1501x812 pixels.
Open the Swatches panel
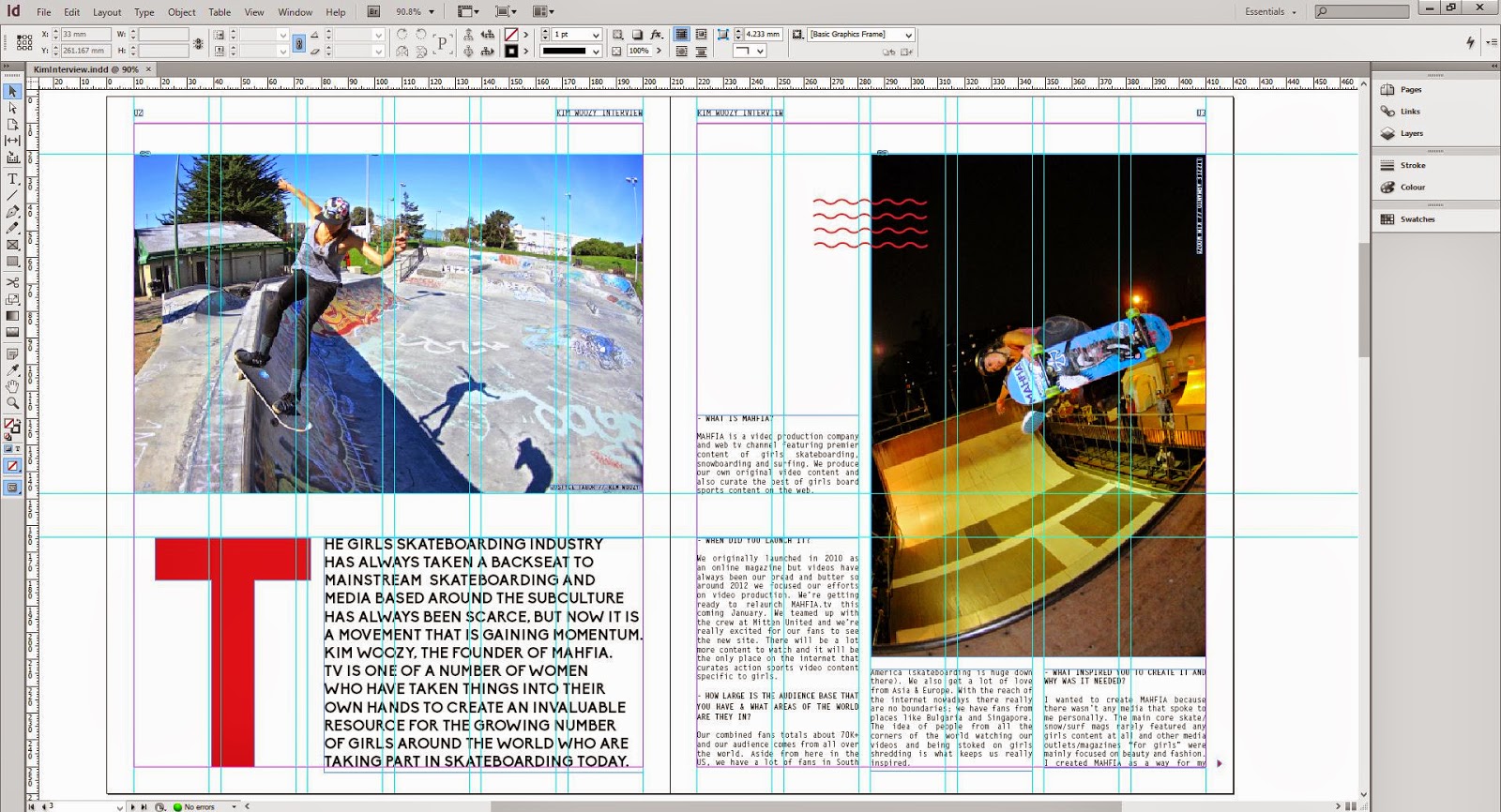[x=1418, y=219]
